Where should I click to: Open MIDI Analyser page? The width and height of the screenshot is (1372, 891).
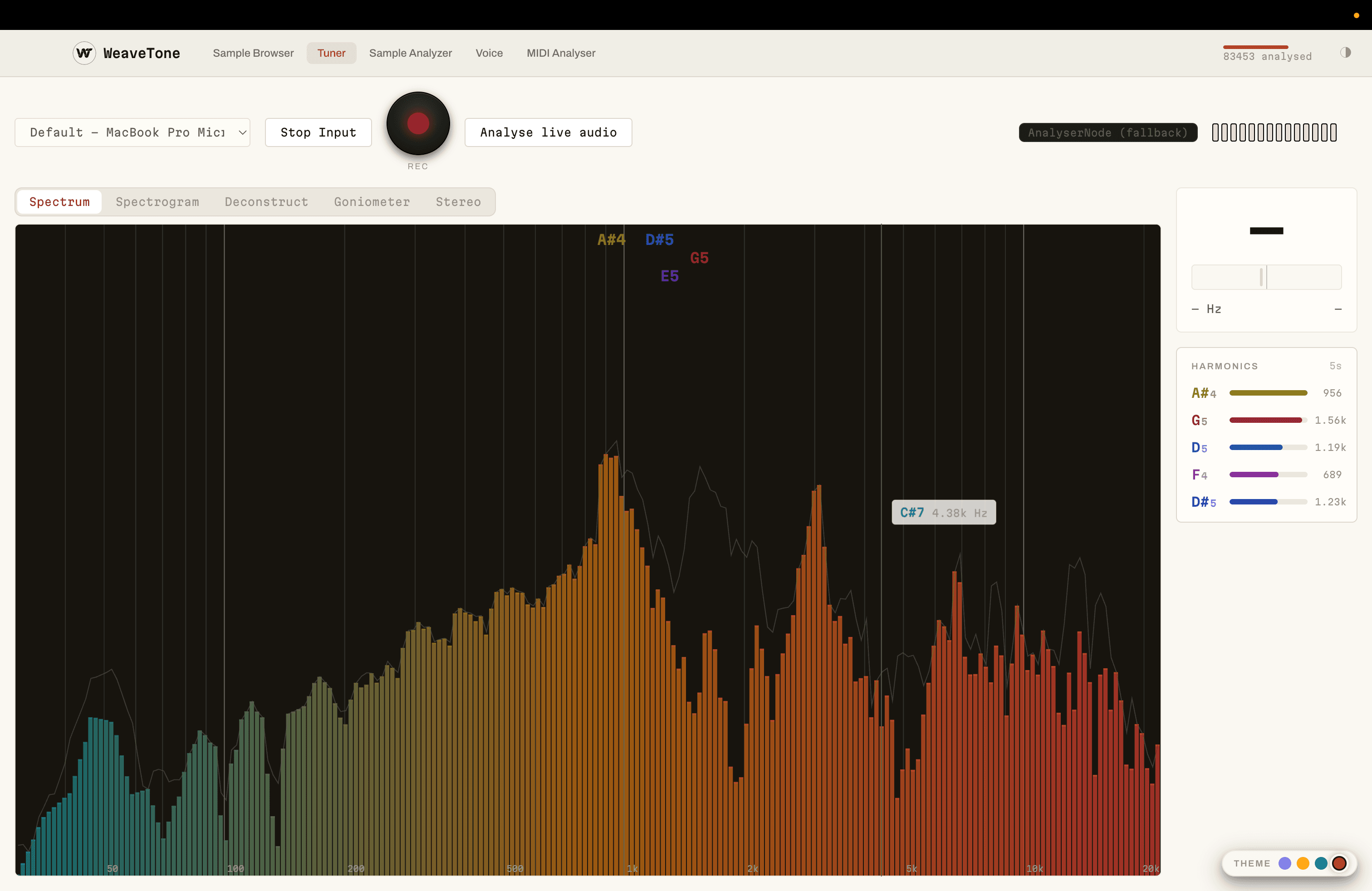[x=561, y=53]
